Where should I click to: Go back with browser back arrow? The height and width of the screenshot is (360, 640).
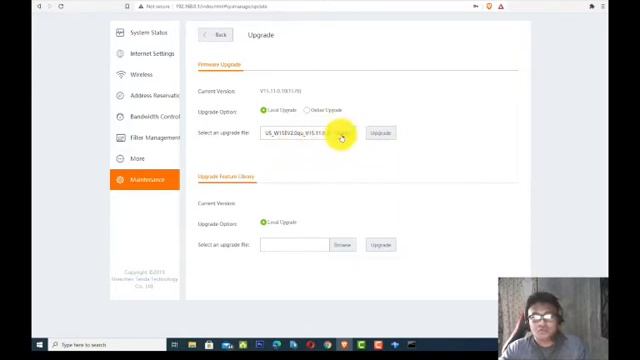click(39, 7)
